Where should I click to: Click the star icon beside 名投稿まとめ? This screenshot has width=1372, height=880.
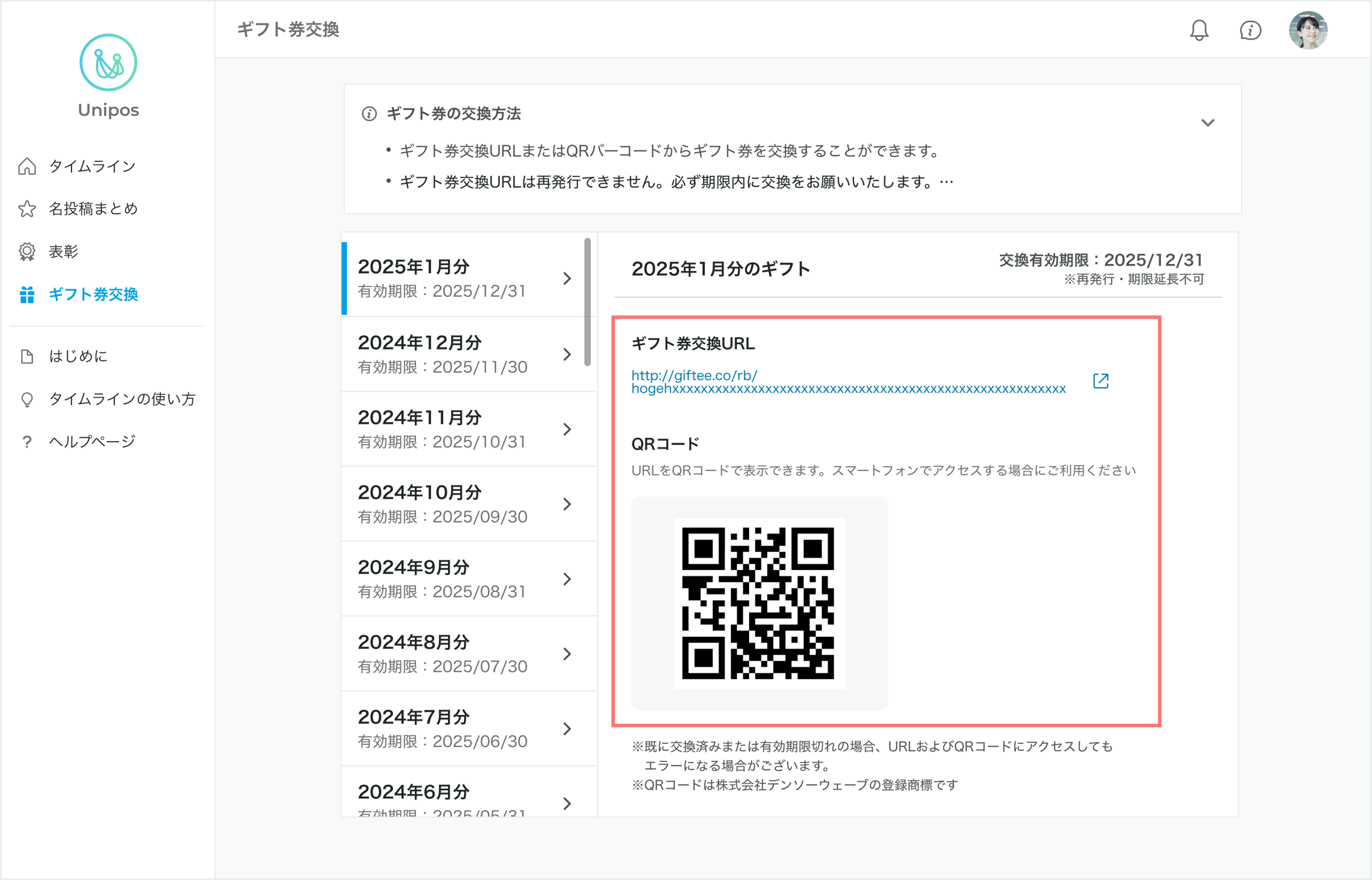[x=27, y=209]
